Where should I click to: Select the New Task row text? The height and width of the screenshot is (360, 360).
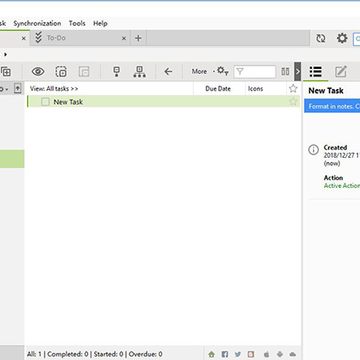(x=68, y=102)
